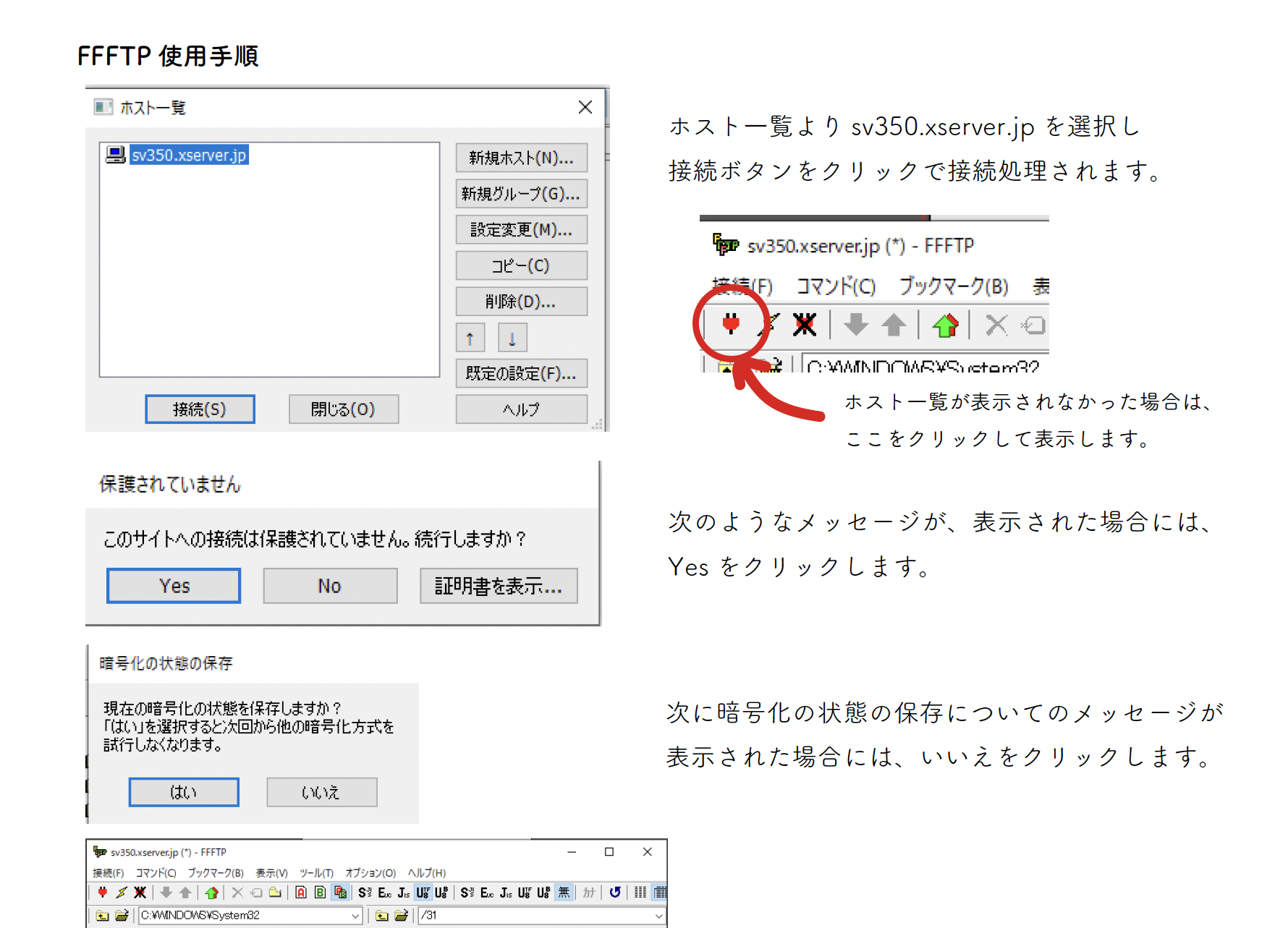The width and height of the screenshot is (1288, 928).
Task: Click the 接続(S) button in host list
Action: tap(200, 409)
